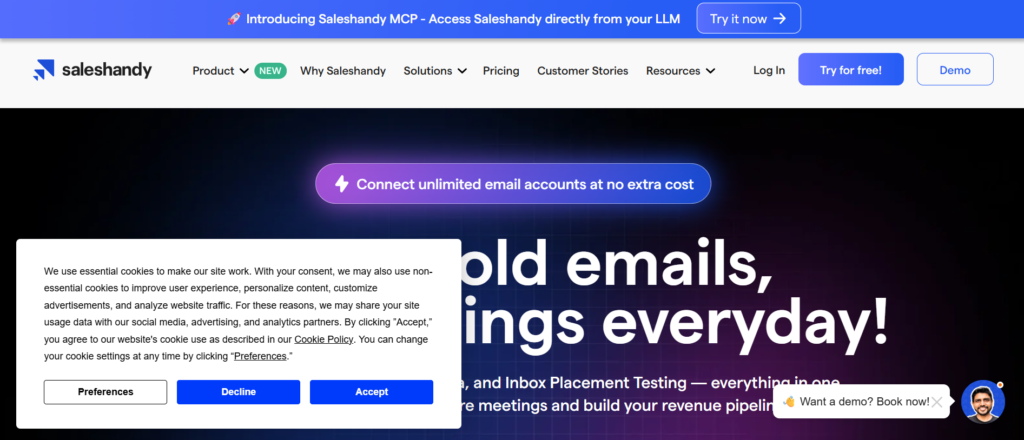Image resolution: width=1024 pixels, height=440 pixels.
Task: Click the arrow on the Try it now button
Action: tap(780, 19)
